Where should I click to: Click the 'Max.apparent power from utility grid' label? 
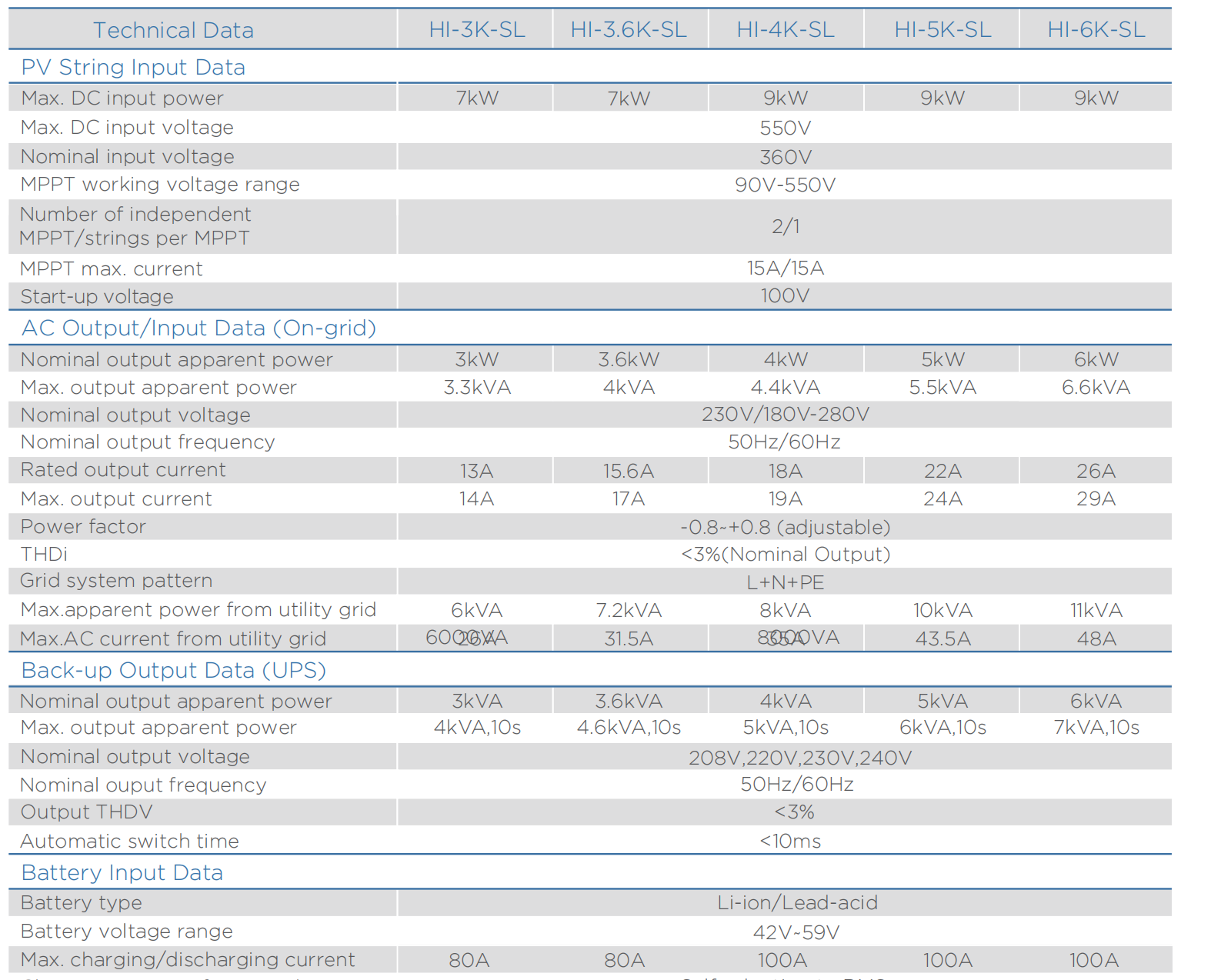(198, 609)
